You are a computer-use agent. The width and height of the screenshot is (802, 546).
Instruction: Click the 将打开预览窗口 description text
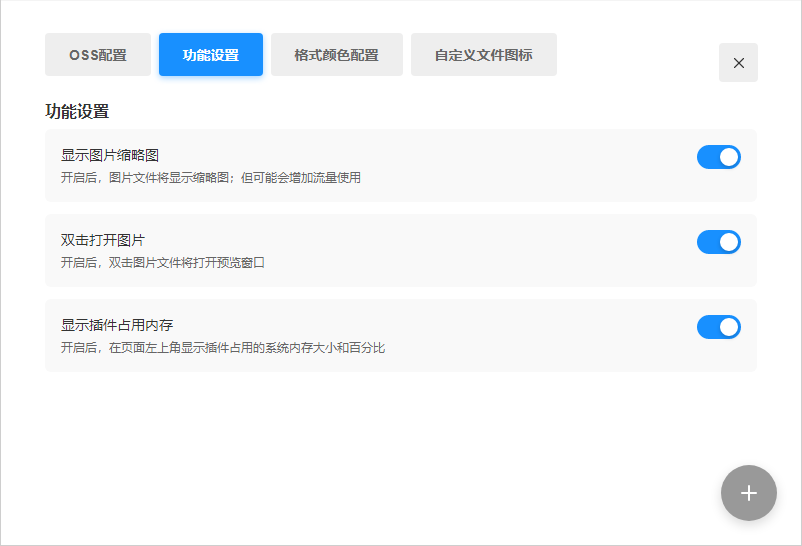point(163,263)
